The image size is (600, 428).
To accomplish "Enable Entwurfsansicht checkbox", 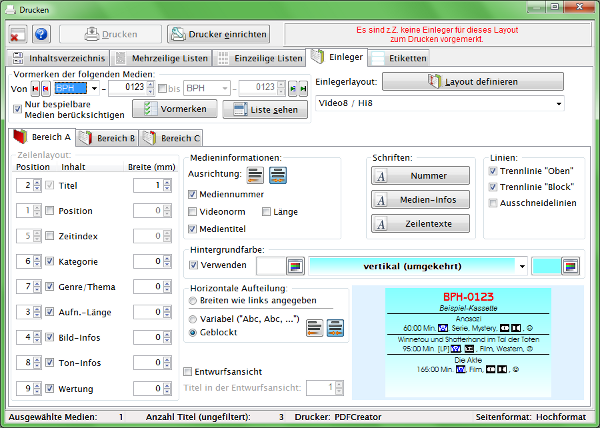I will click(188, 371).
